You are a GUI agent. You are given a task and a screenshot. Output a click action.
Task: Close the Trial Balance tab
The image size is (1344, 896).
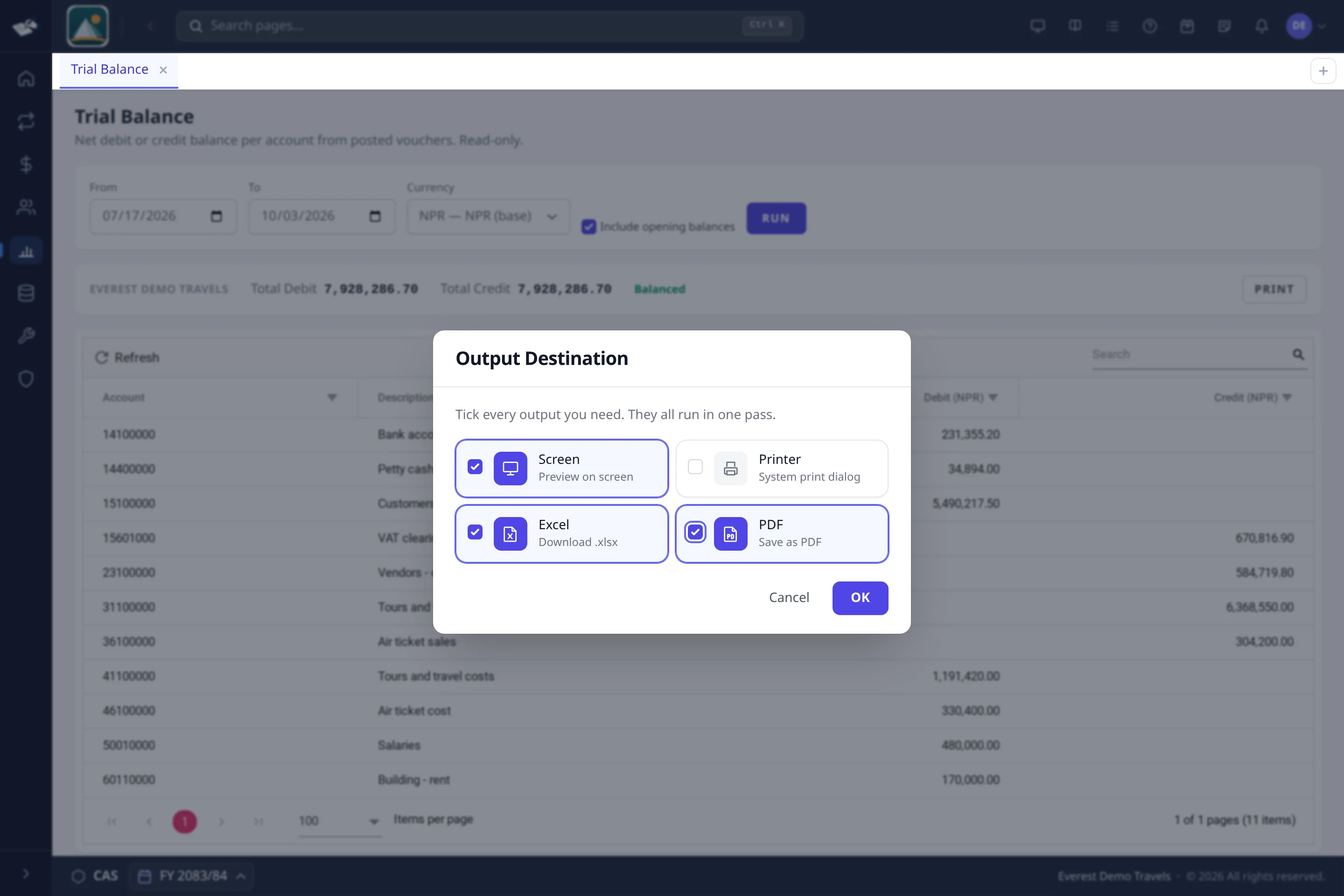[163, 70]
